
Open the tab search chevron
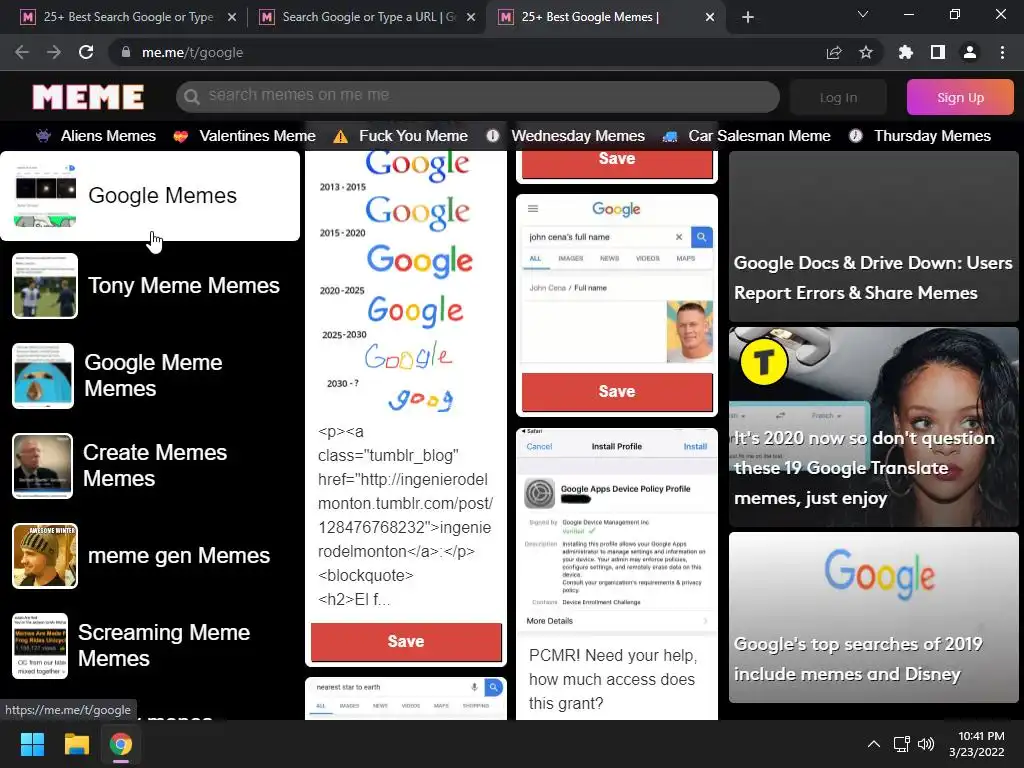point(863,14)
